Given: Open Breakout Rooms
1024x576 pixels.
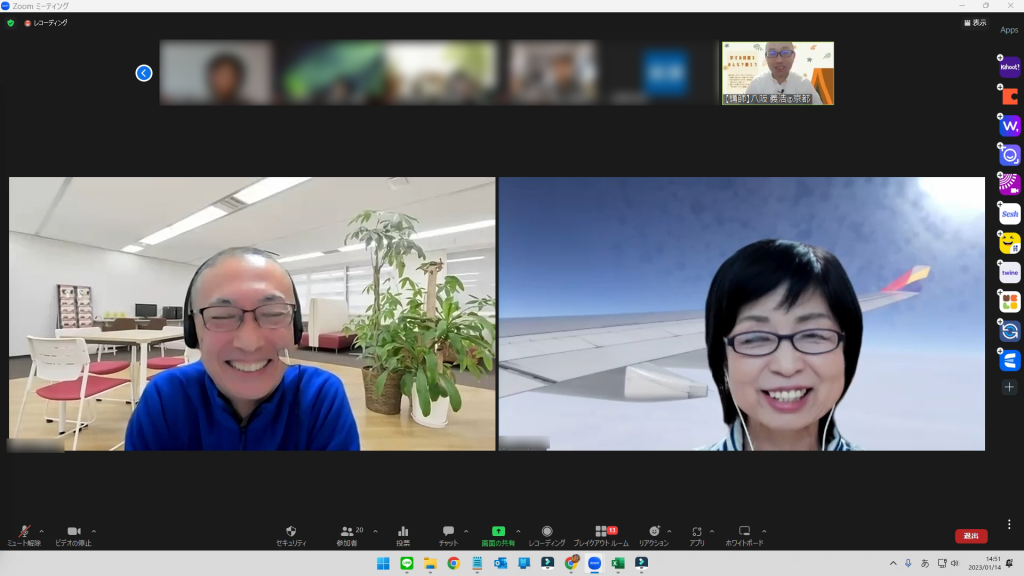Looking at the screenshot, I should click(x=600, y=535).
